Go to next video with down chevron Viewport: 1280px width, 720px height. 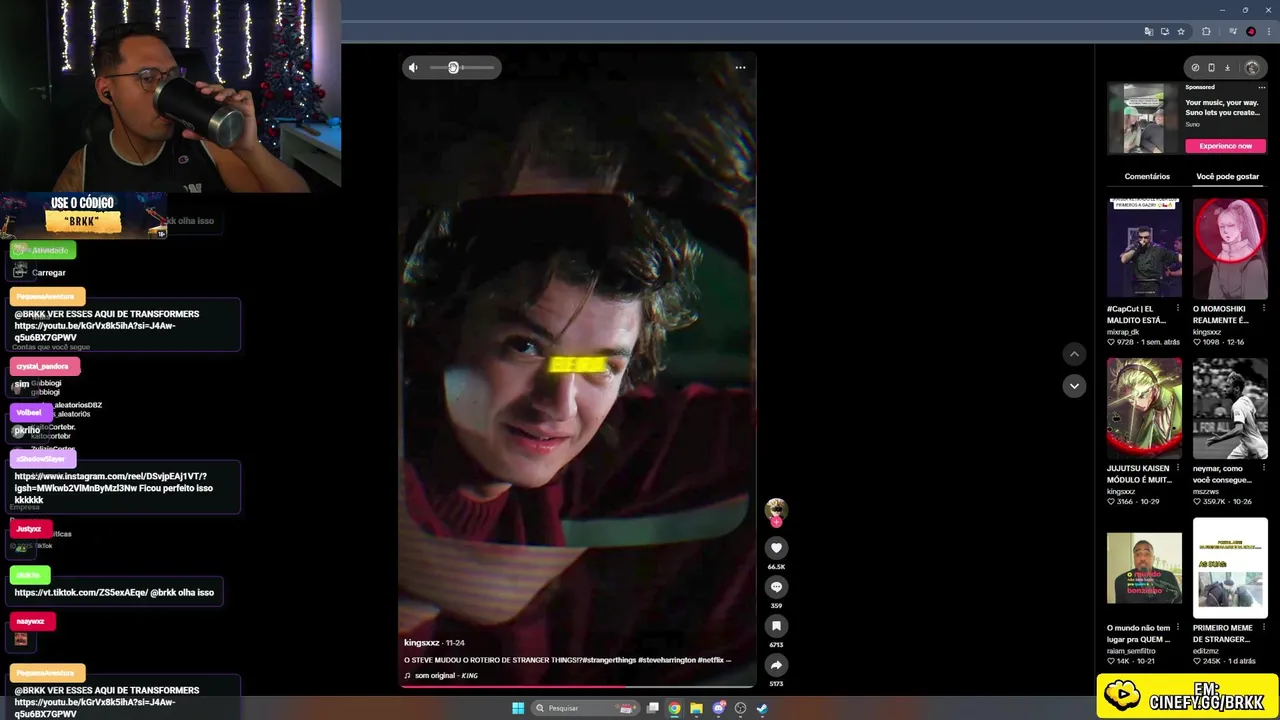1074,386
